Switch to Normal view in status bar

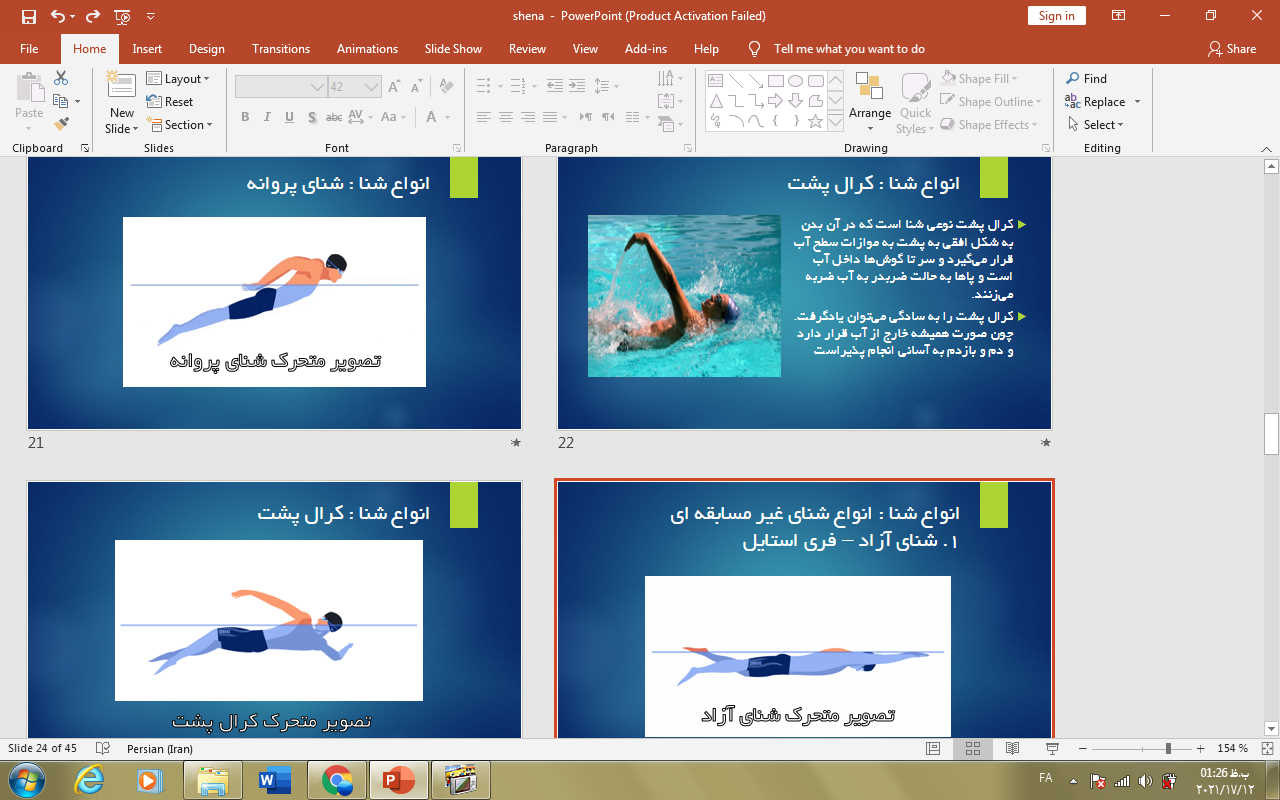(933, 748)
